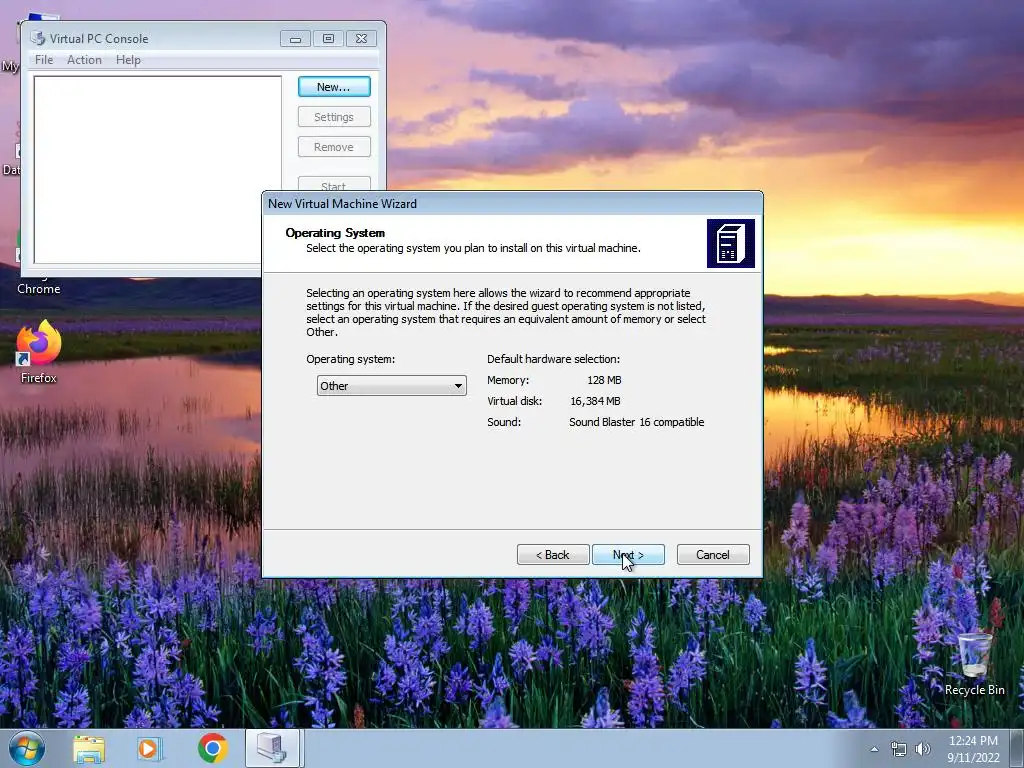The image size is (1024, 768).
Task: Click the New... button in Virtual PC Console
Action: pos(334,86)
